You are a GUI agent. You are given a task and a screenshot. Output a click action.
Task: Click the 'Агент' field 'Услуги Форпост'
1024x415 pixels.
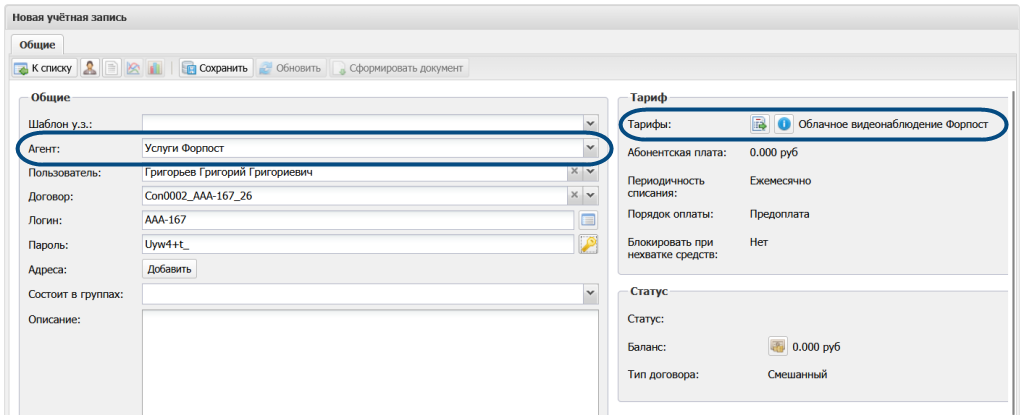(x=362, y=149)
